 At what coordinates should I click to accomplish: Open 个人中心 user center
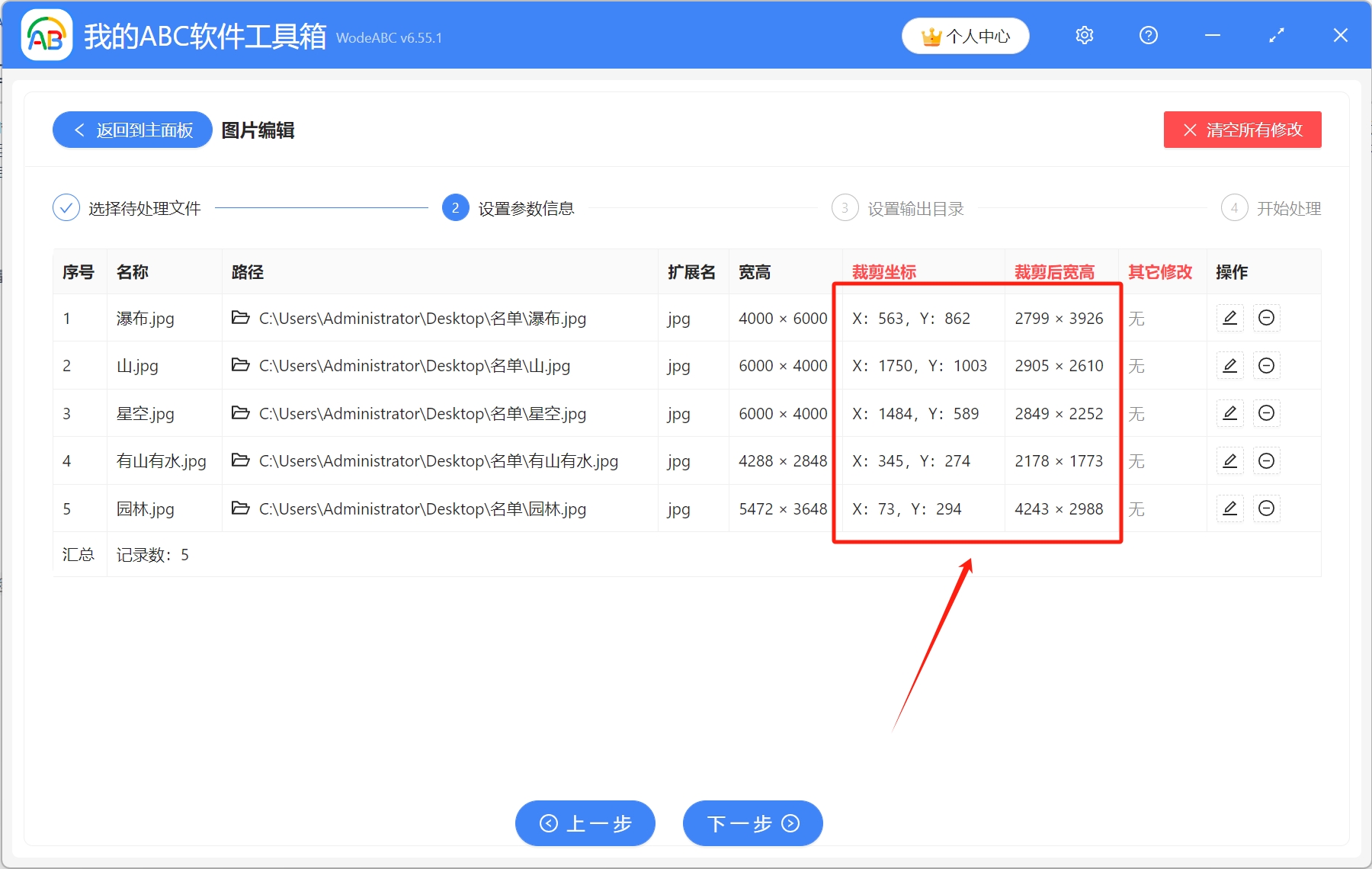[966, 36]
